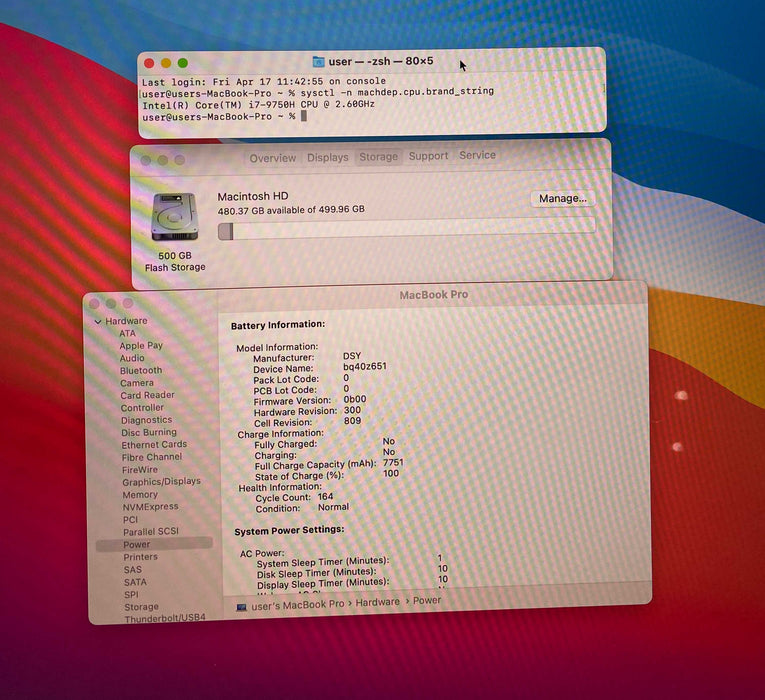Select SATA in the sidebar

[135, 582]
